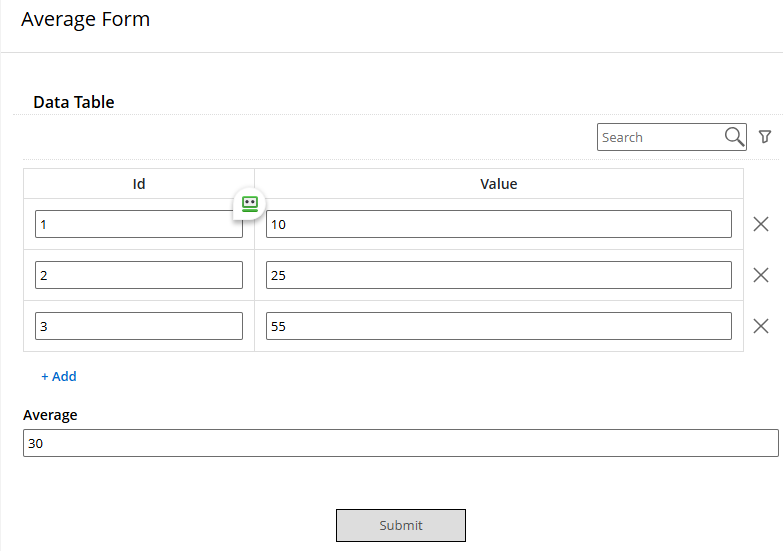
Task: Click the search magnifier icon
Action: pyautogui.click(x=734, y=136)
